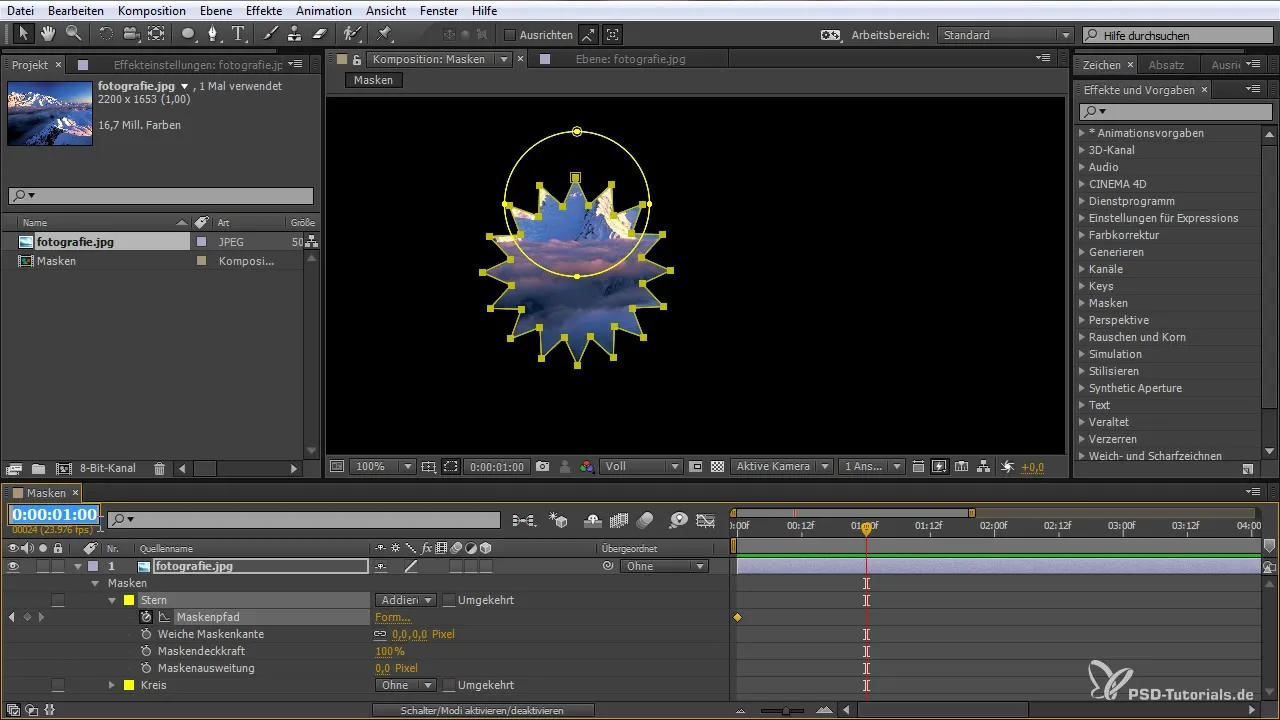Hide the fotografie.jpg layer via eye icon

(x=14, y=566)
